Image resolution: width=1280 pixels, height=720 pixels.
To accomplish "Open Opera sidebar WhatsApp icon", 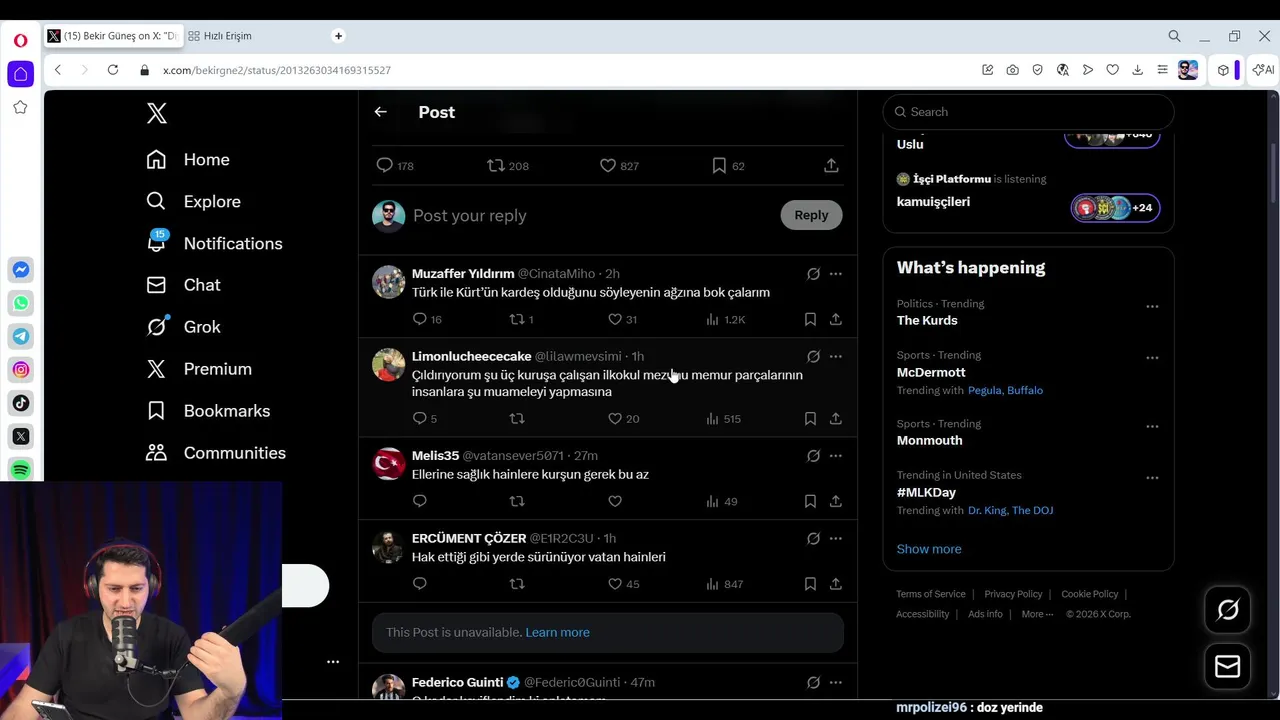I will pos(21,303).
